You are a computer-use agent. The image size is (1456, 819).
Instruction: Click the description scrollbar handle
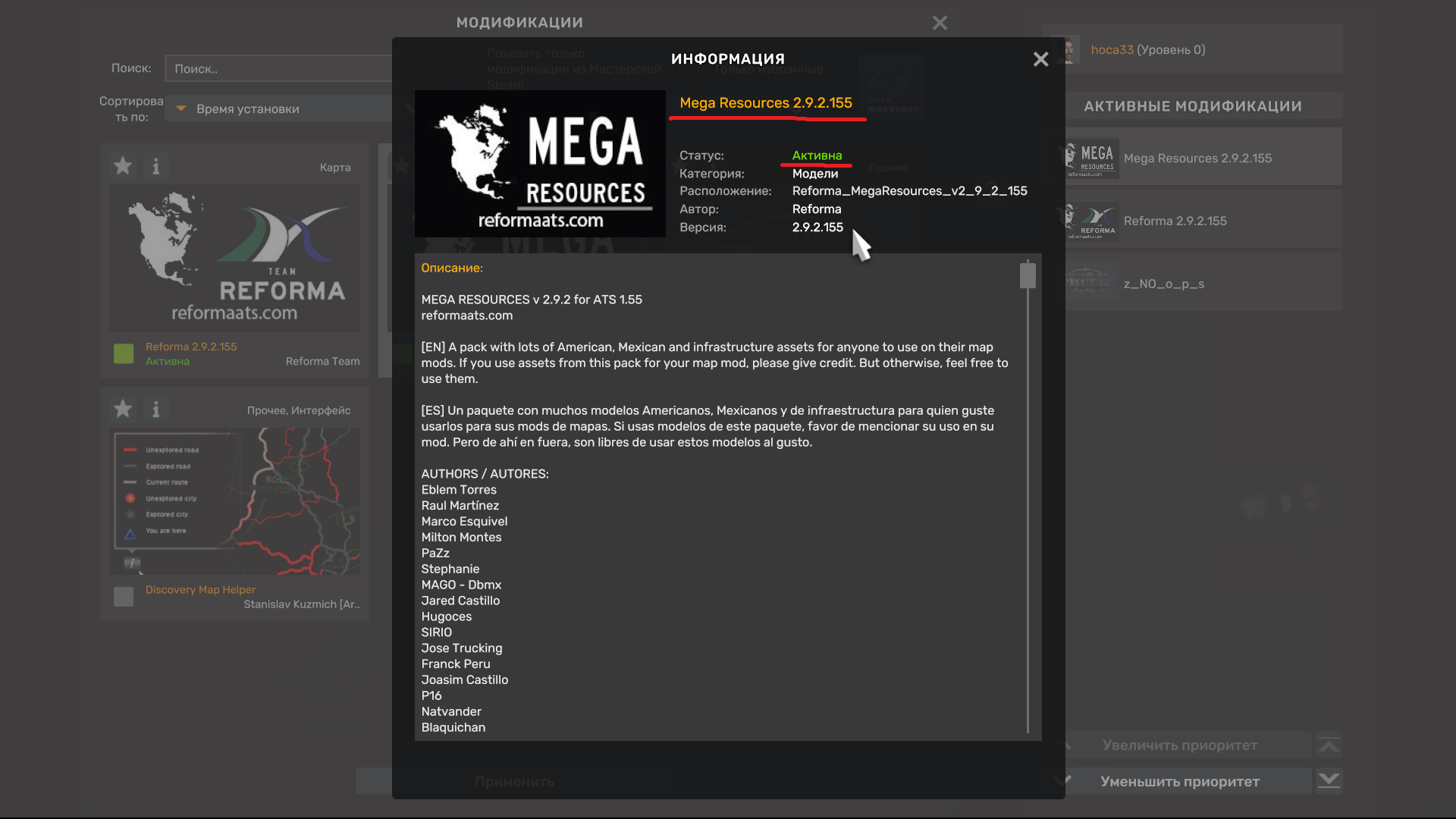tap(1028, 275)
